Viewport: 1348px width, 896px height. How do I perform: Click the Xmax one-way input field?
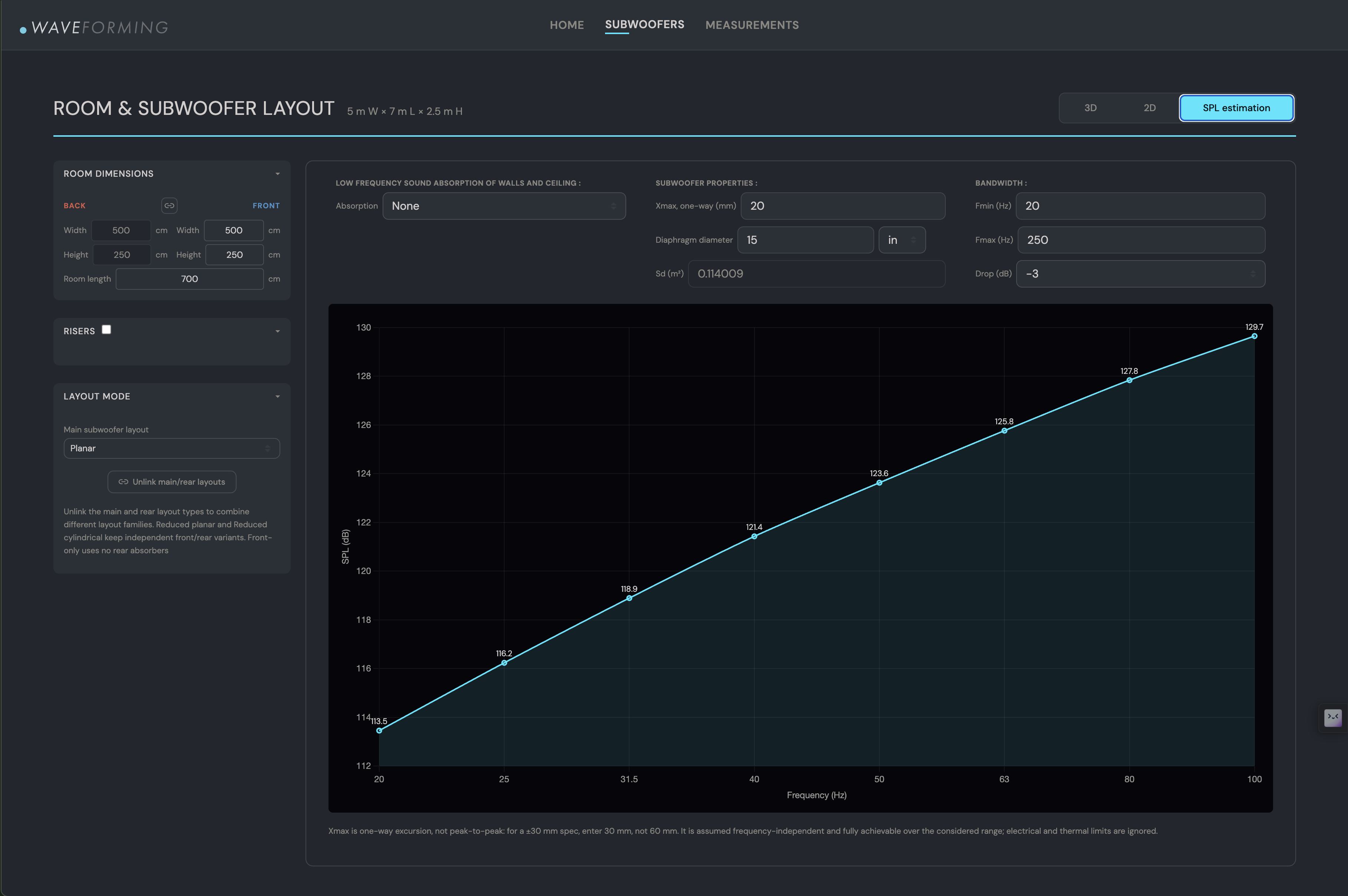pos(843,206)
